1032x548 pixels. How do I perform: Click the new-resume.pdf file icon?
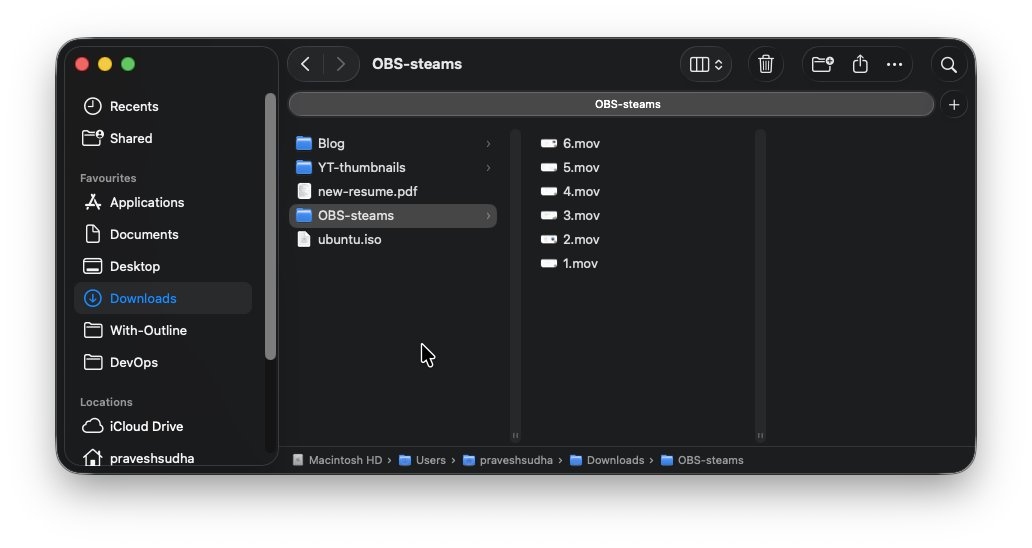click(303, 191)
